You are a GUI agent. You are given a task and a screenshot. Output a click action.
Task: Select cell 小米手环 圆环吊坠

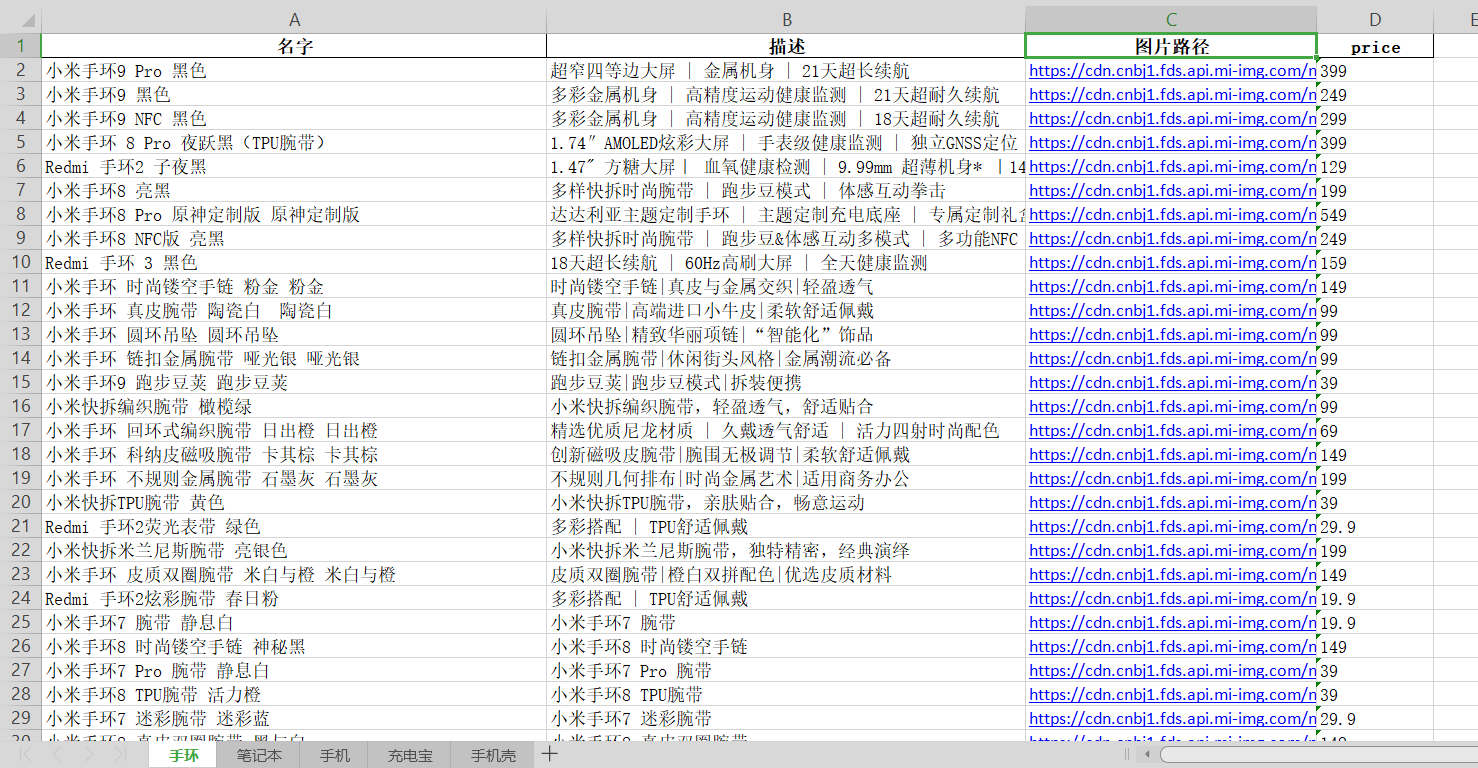pos(294,334)
